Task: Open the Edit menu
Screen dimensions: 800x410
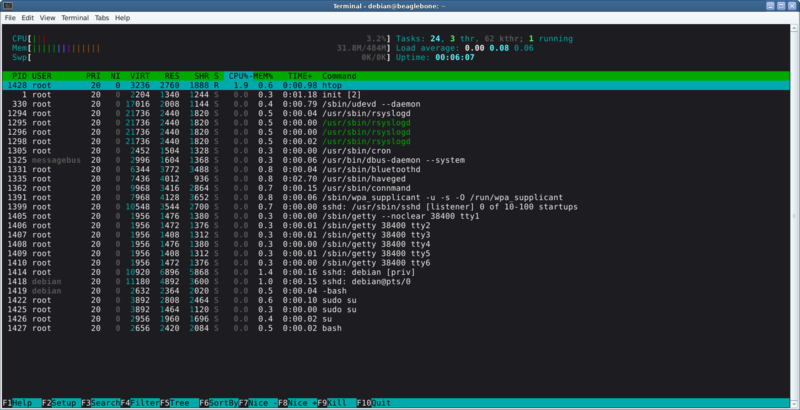Action: coord(28,18)
